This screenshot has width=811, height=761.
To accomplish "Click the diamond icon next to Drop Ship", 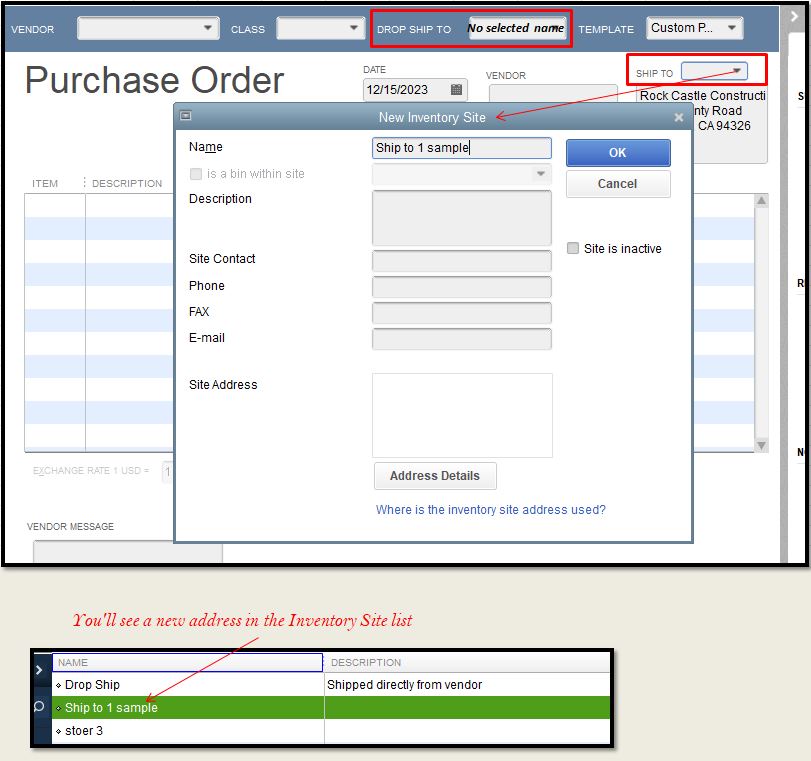I will pyautogui.click(x=58, y=685).
